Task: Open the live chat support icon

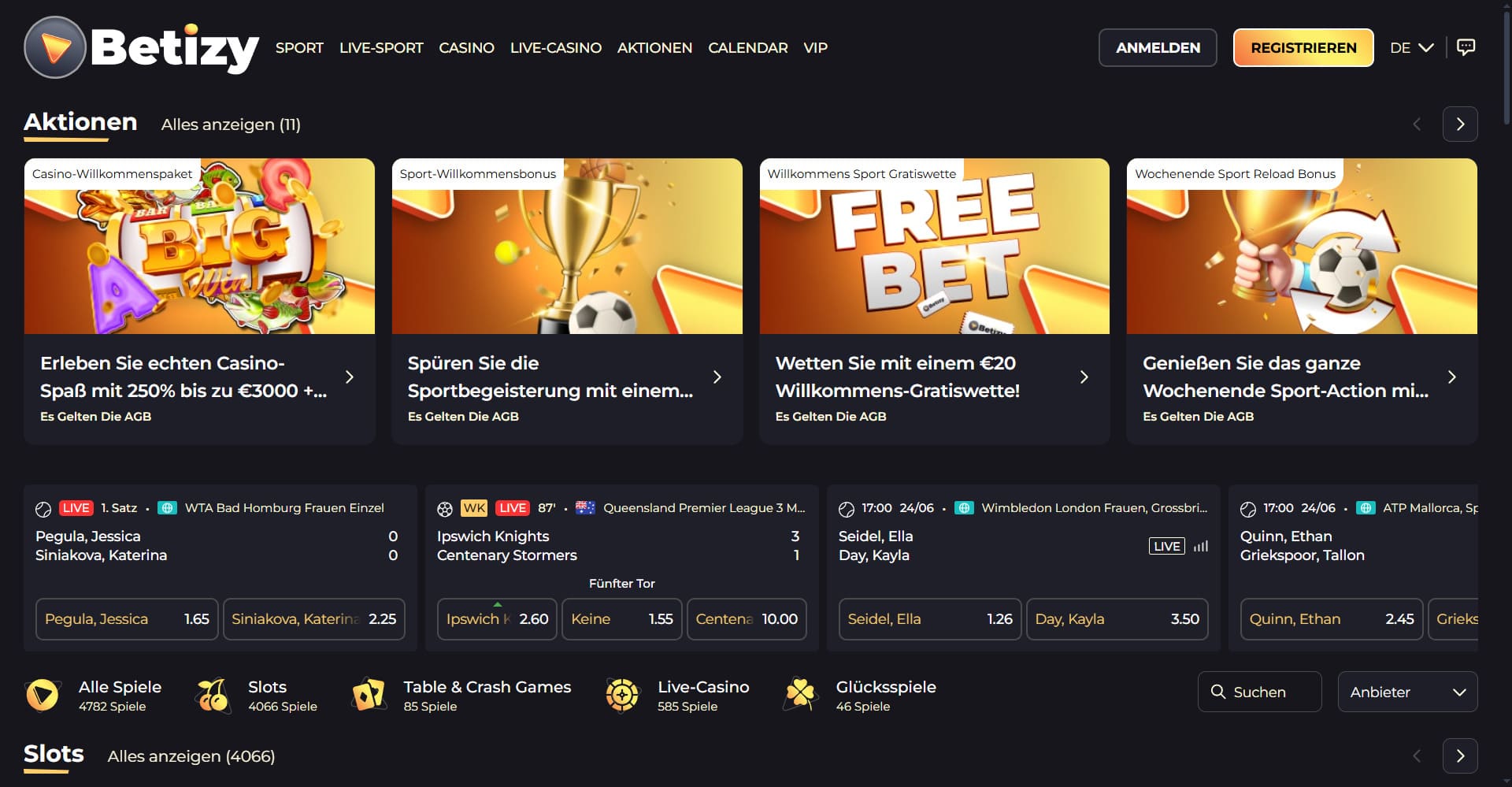Action: pos(1466,47)
